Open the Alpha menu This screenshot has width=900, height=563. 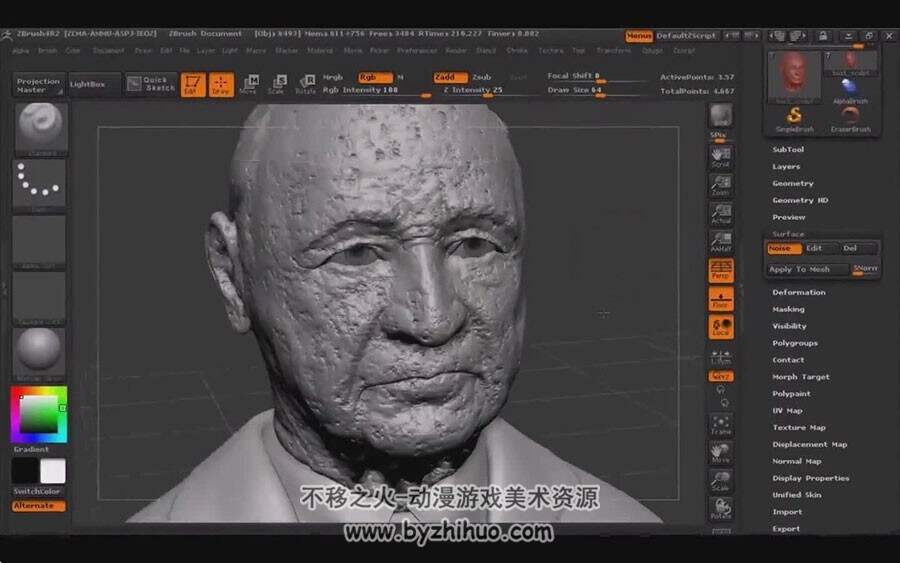click(x=21, y=51)
